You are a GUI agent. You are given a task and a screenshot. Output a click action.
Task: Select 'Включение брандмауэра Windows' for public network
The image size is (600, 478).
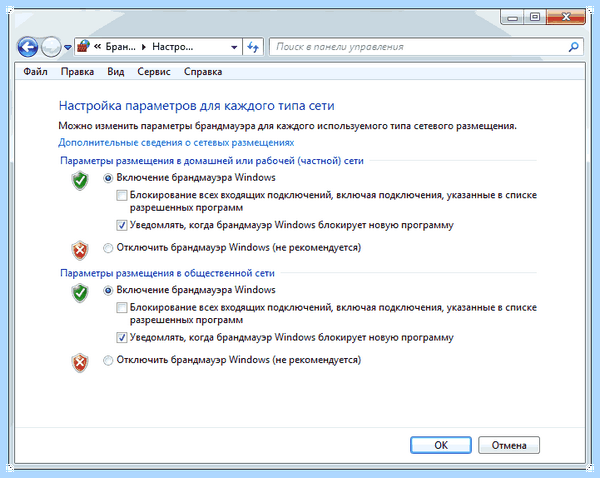point(108,290)
